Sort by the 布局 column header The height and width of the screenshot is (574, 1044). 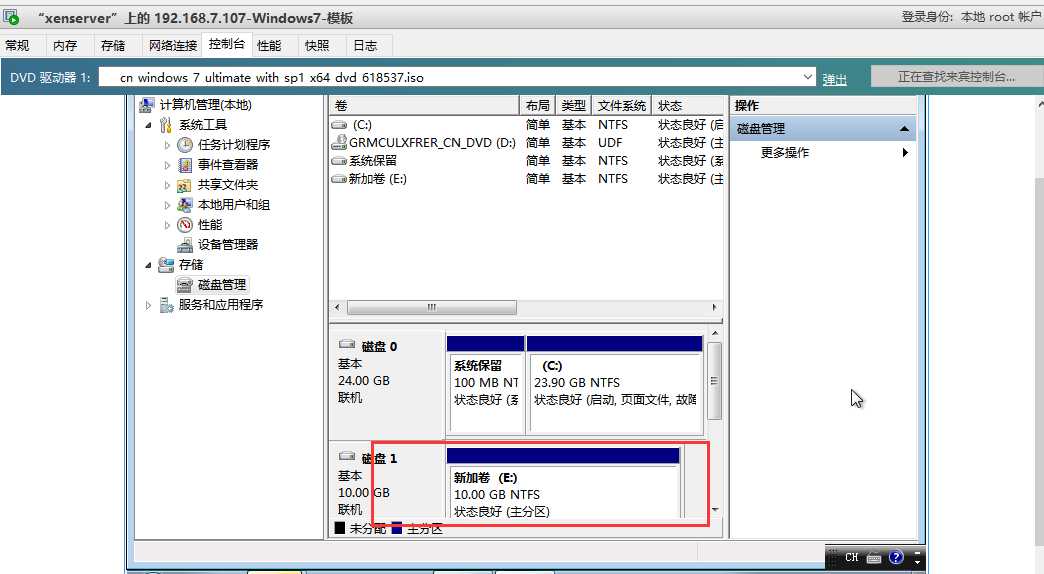click(x=537, y=105)
